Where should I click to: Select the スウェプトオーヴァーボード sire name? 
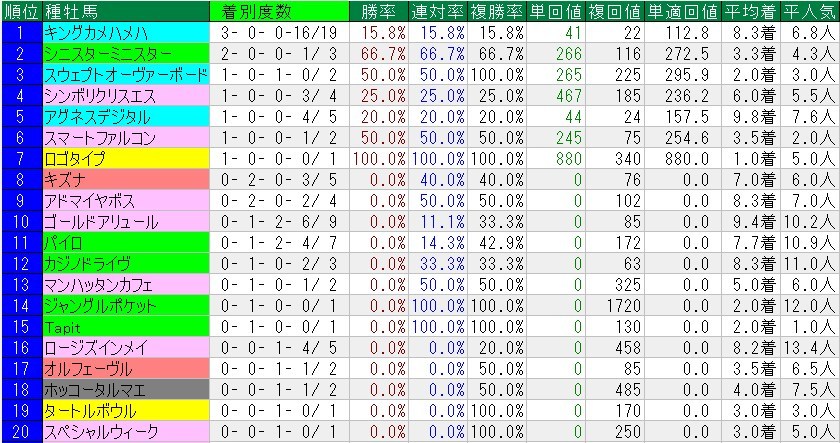pos(126,74)
